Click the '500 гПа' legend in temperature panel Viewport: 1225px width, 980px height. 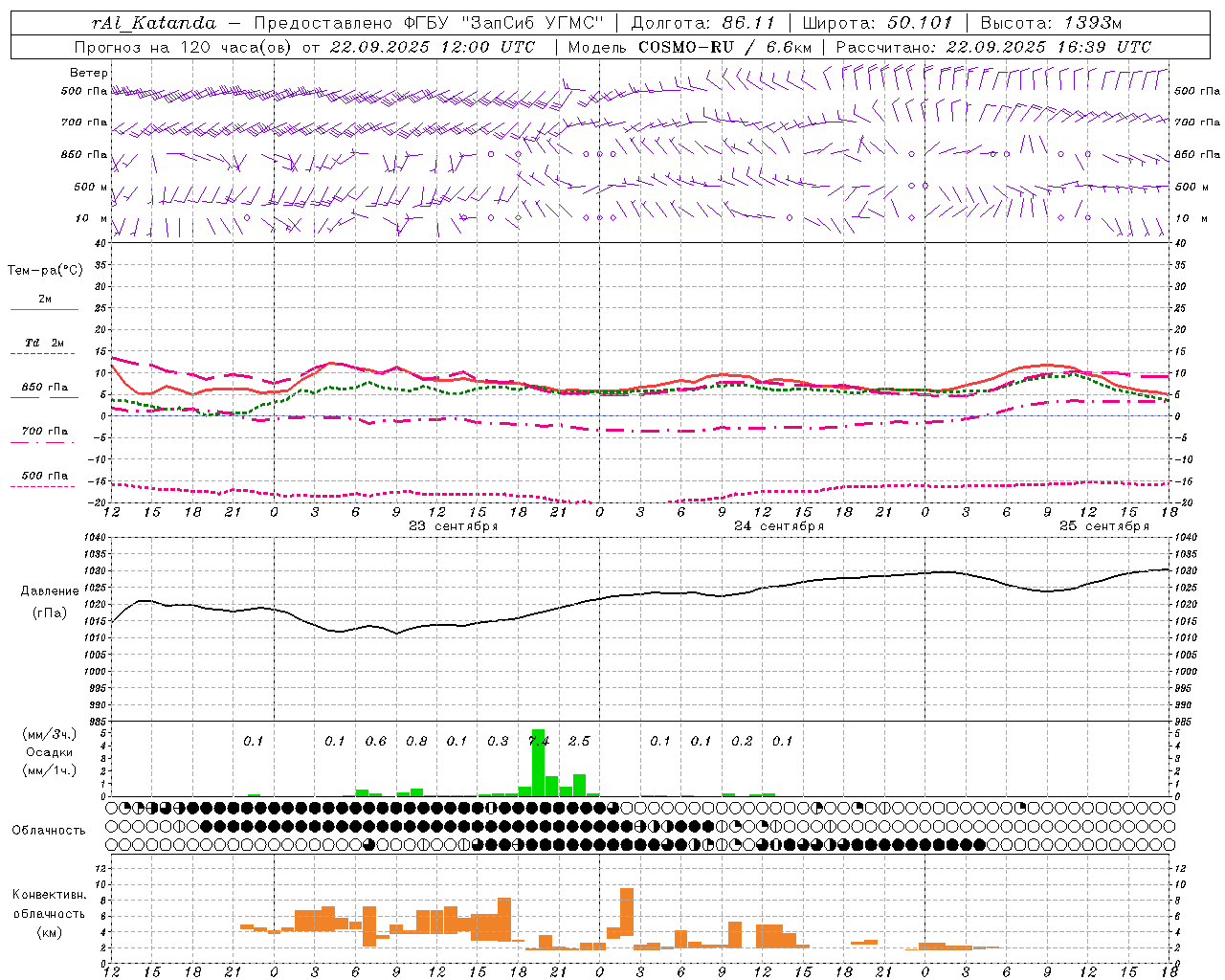(x=44, y=476)
